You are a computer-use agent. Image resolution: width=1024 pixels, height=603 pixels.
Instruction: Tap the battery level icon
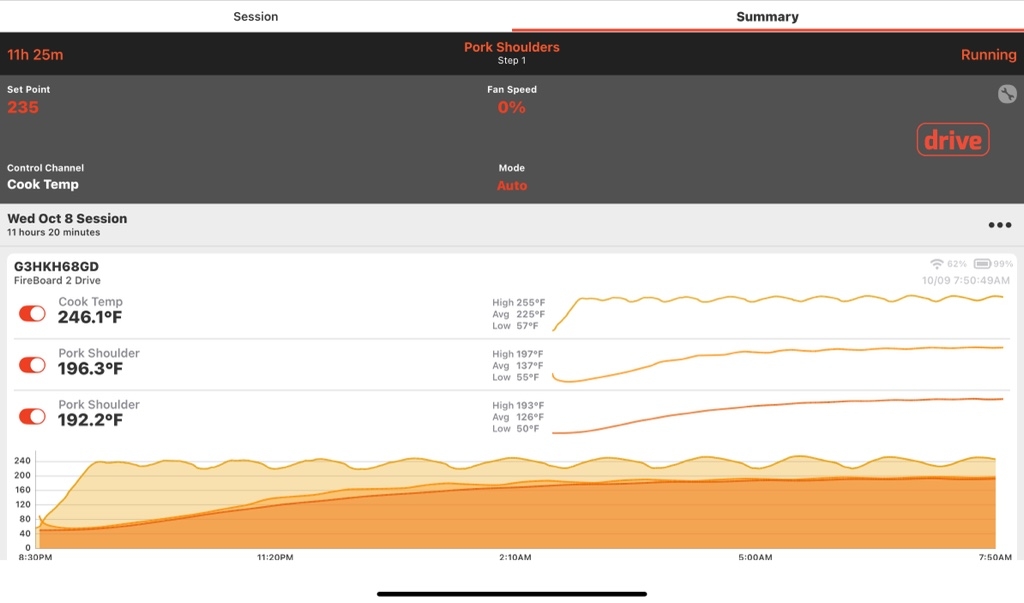[x=982, y=264]
